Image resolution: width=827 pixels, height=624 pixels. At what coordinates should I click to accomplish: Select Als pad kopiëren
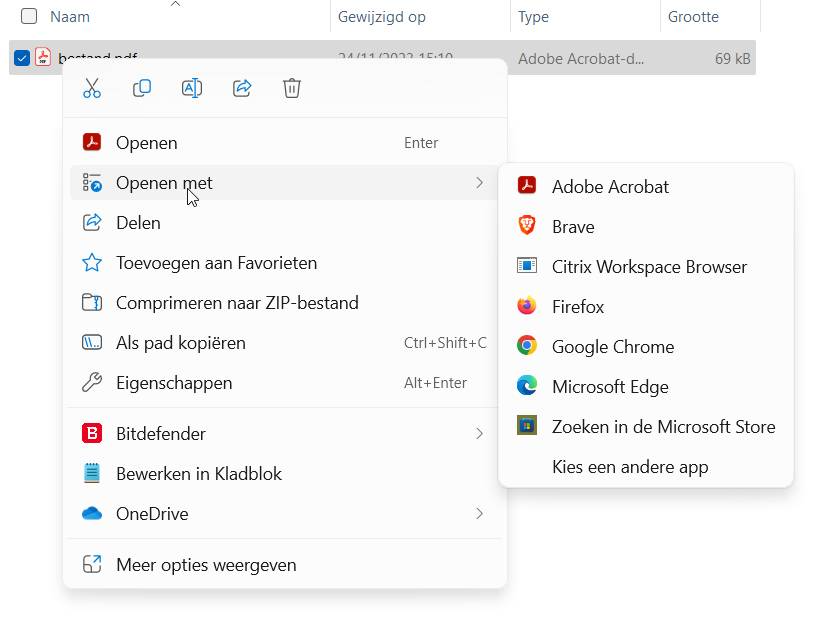pos(285,343)
